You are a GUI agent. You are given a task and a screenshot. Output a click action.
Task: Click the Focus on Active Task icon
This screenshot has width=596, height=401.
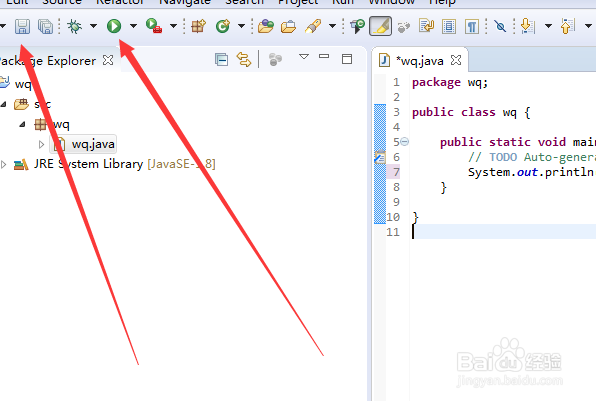pos(275,60)
